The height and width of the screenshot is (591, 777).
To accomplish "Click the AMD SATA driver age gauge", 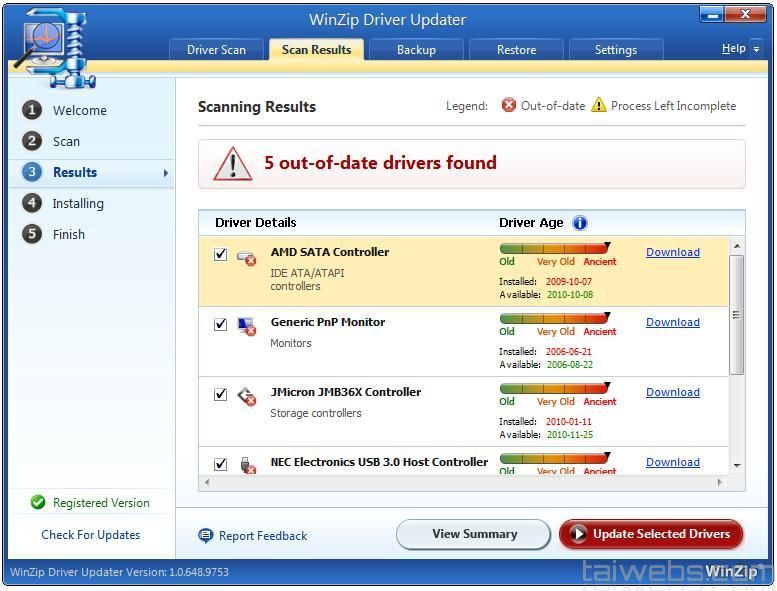I will click(555, 247).
